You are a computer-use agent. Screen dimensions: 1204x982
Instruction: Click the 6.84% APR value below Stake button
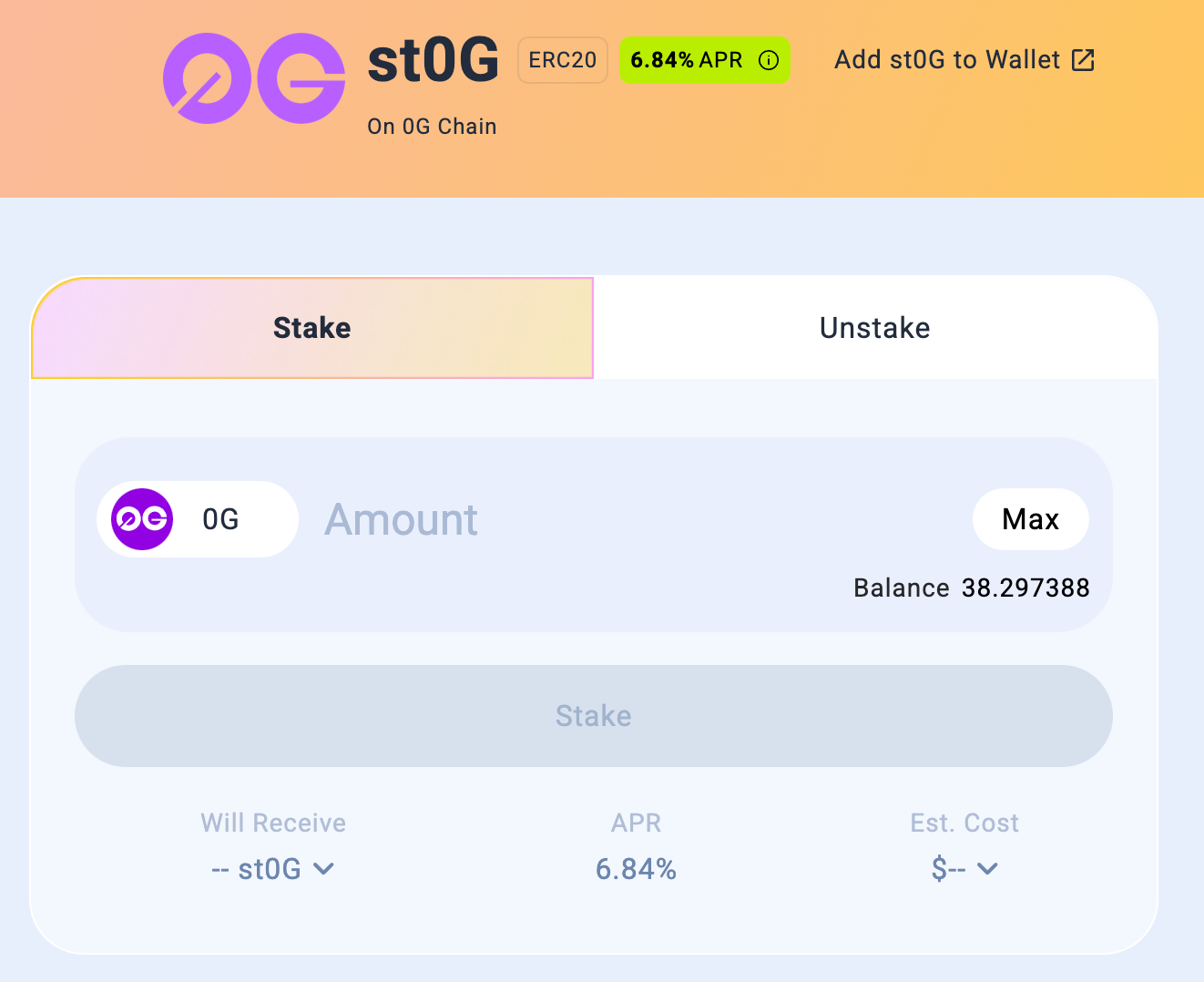[x=636, y=869]
